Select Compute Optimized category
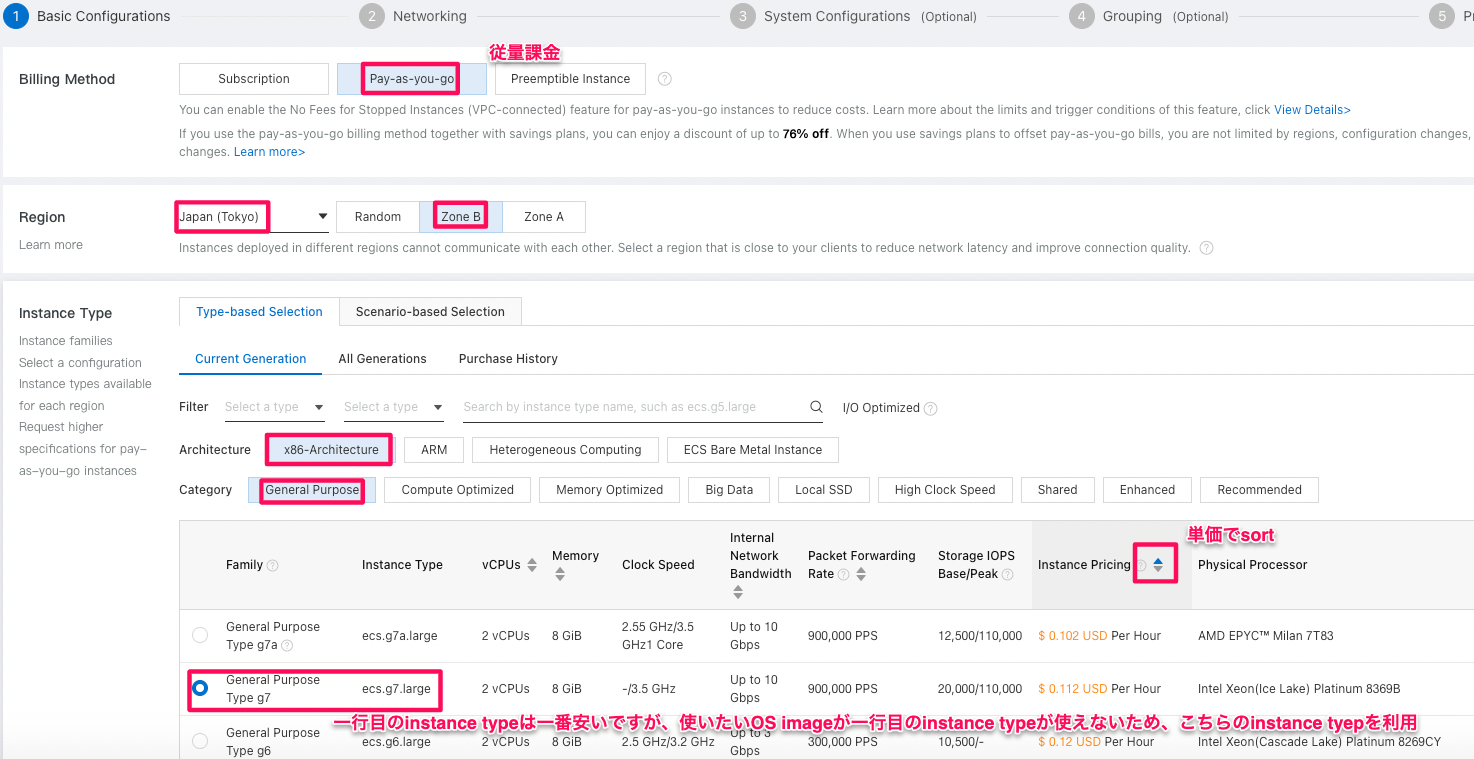Screen dimensions: 1474x759 tap(457, 490)
